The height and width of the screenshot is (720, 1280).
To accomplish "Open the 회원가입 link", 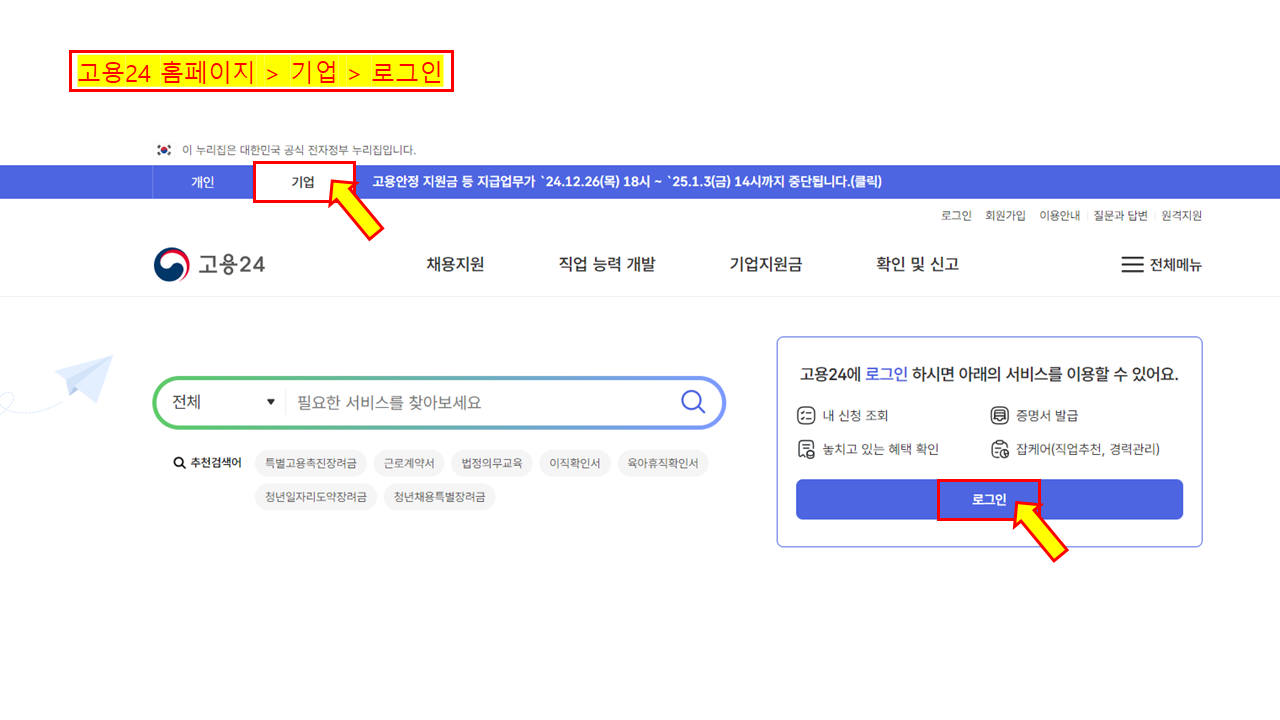I will 1005,215.
